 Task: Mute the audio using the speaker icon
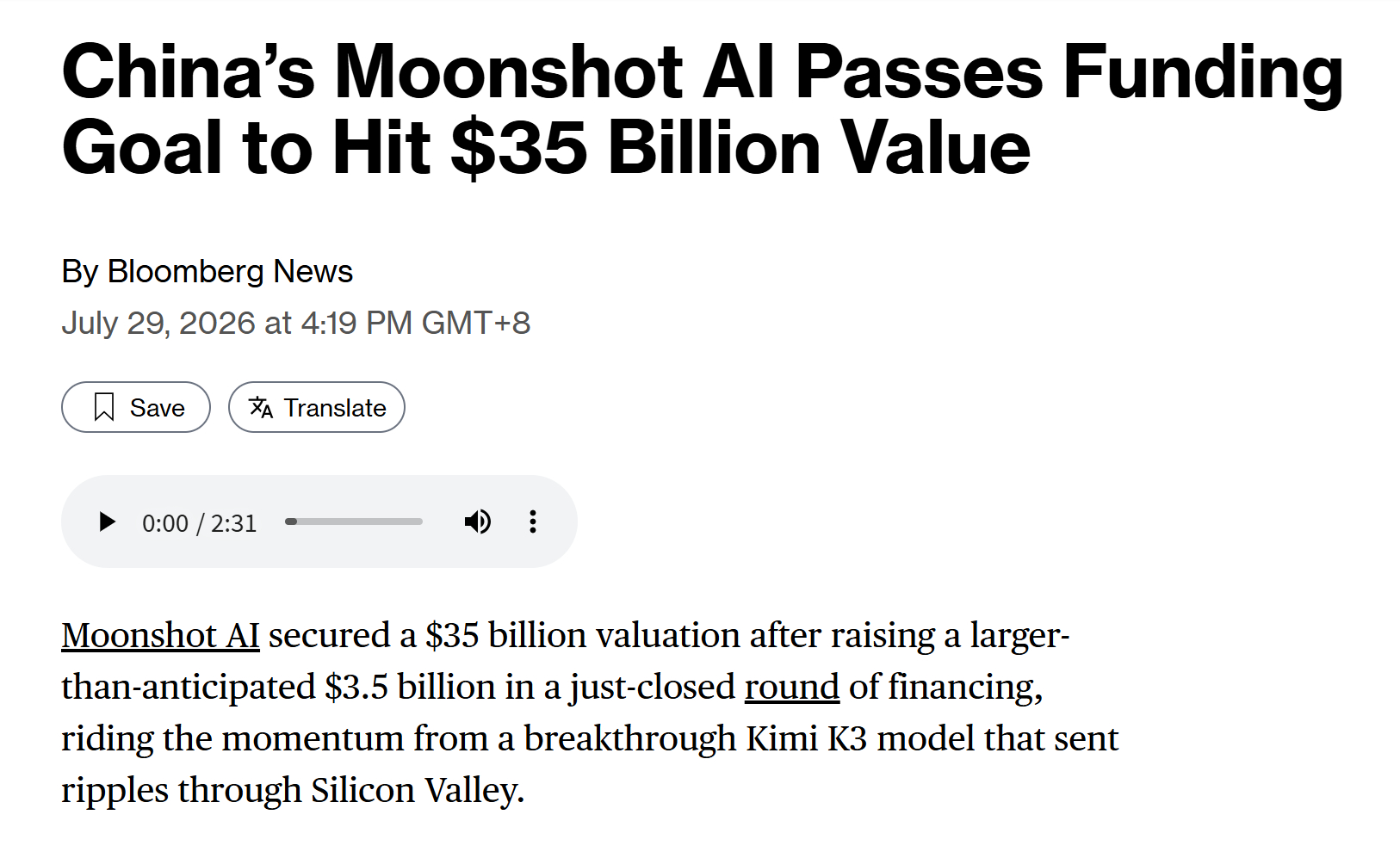(478, 521)
